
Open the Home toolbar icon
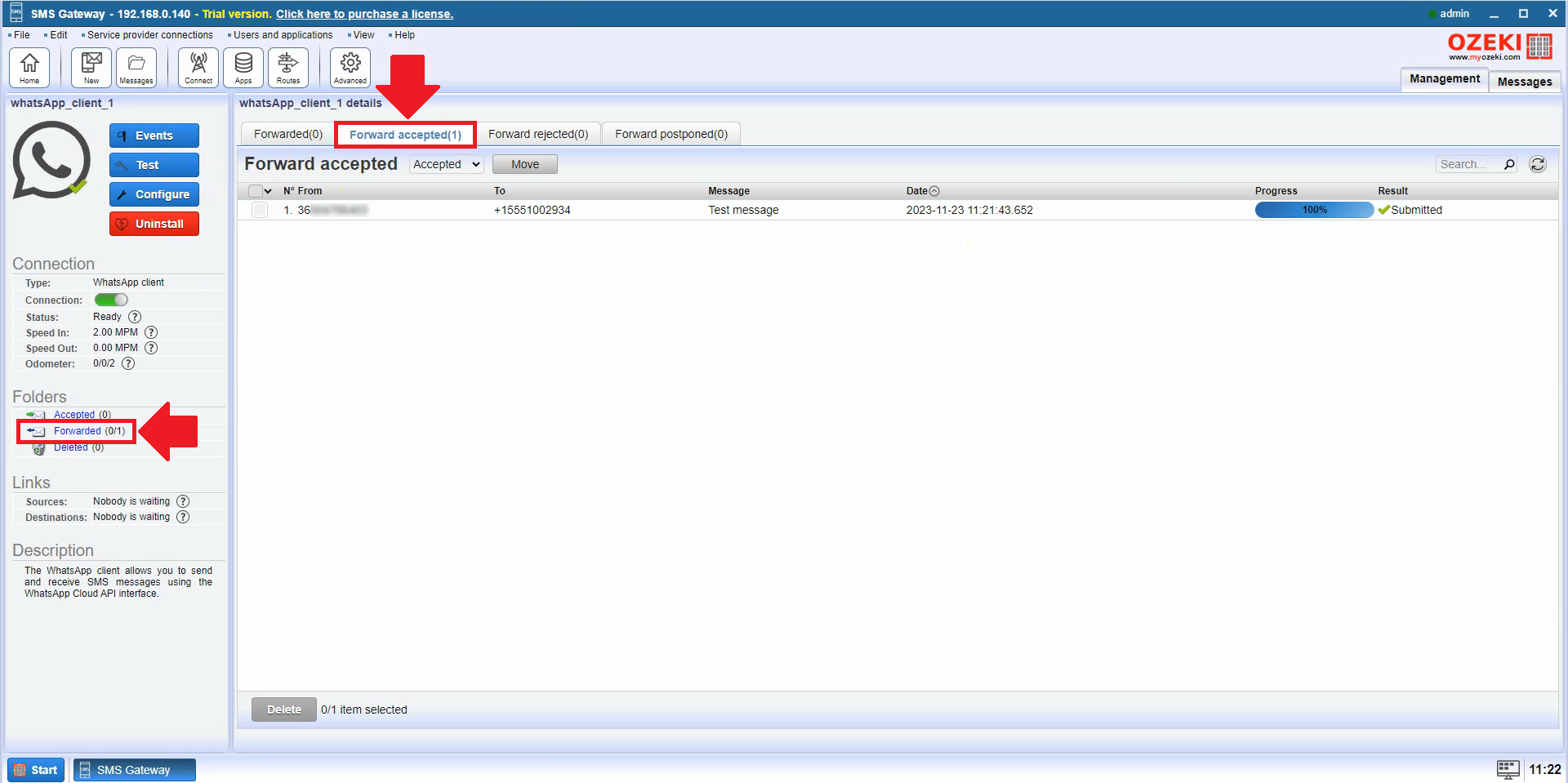point(29,67)
